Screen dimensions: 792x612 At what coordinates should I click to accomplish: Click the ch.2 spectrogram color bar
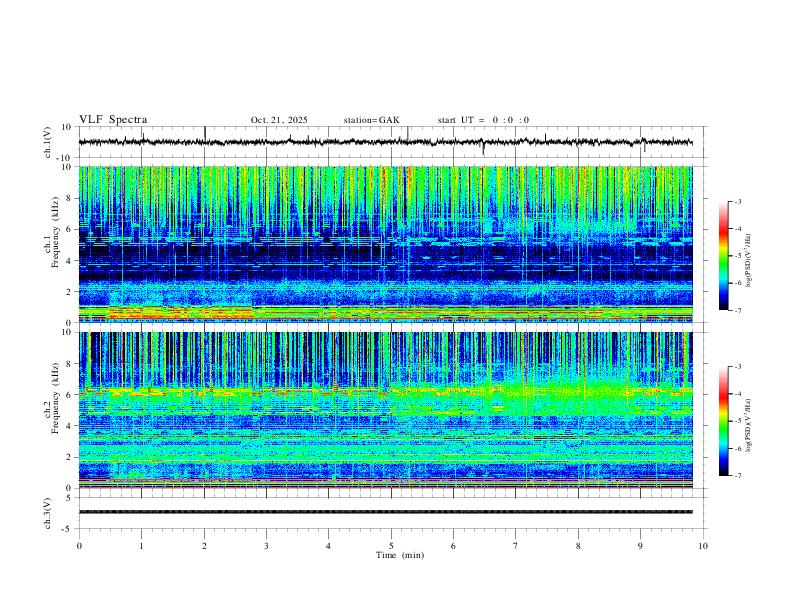coord(723,421)
